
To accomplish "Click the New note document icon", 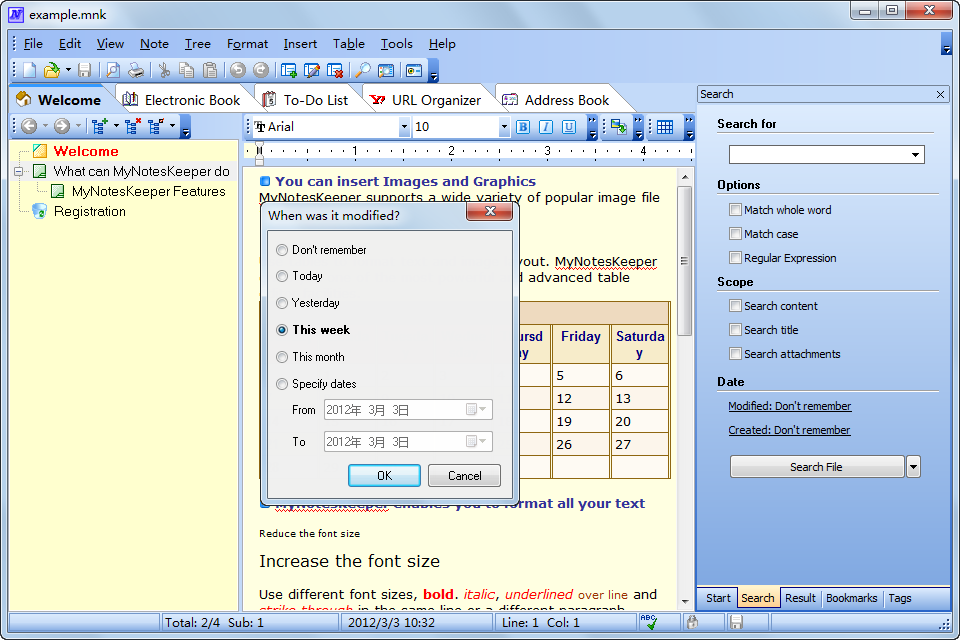I will coord(29,70).
